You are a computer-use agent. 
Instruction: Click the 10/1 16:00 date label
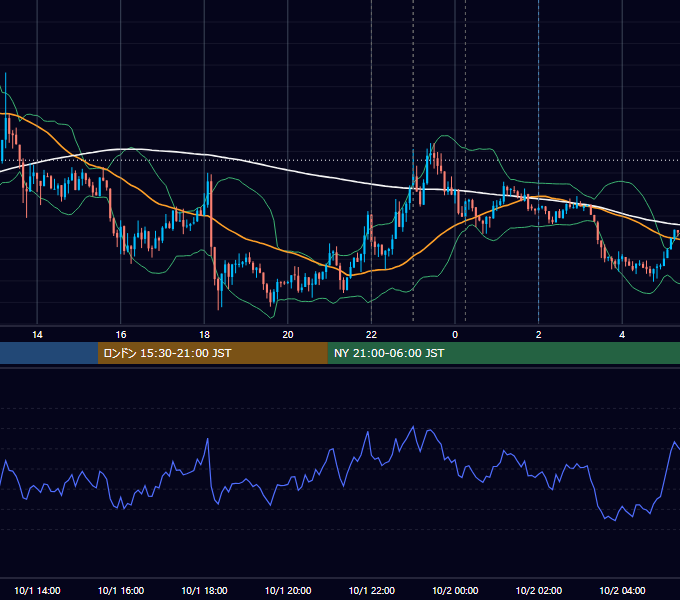click(x=121, y=590)
